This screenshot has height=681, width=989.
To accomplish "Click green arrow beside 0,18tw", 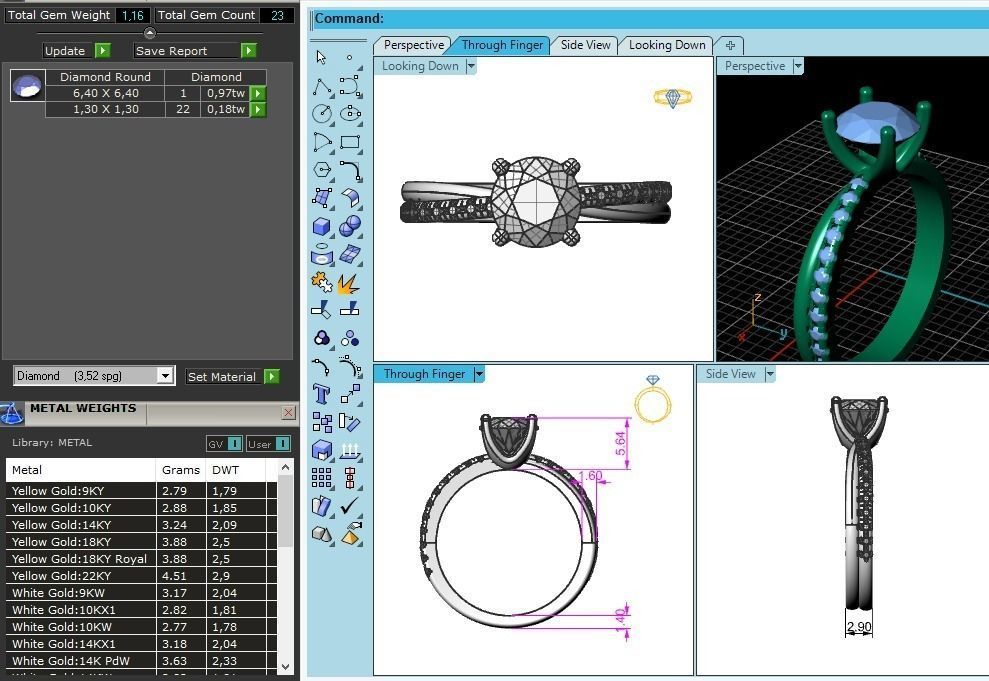I will coord(257,110).
